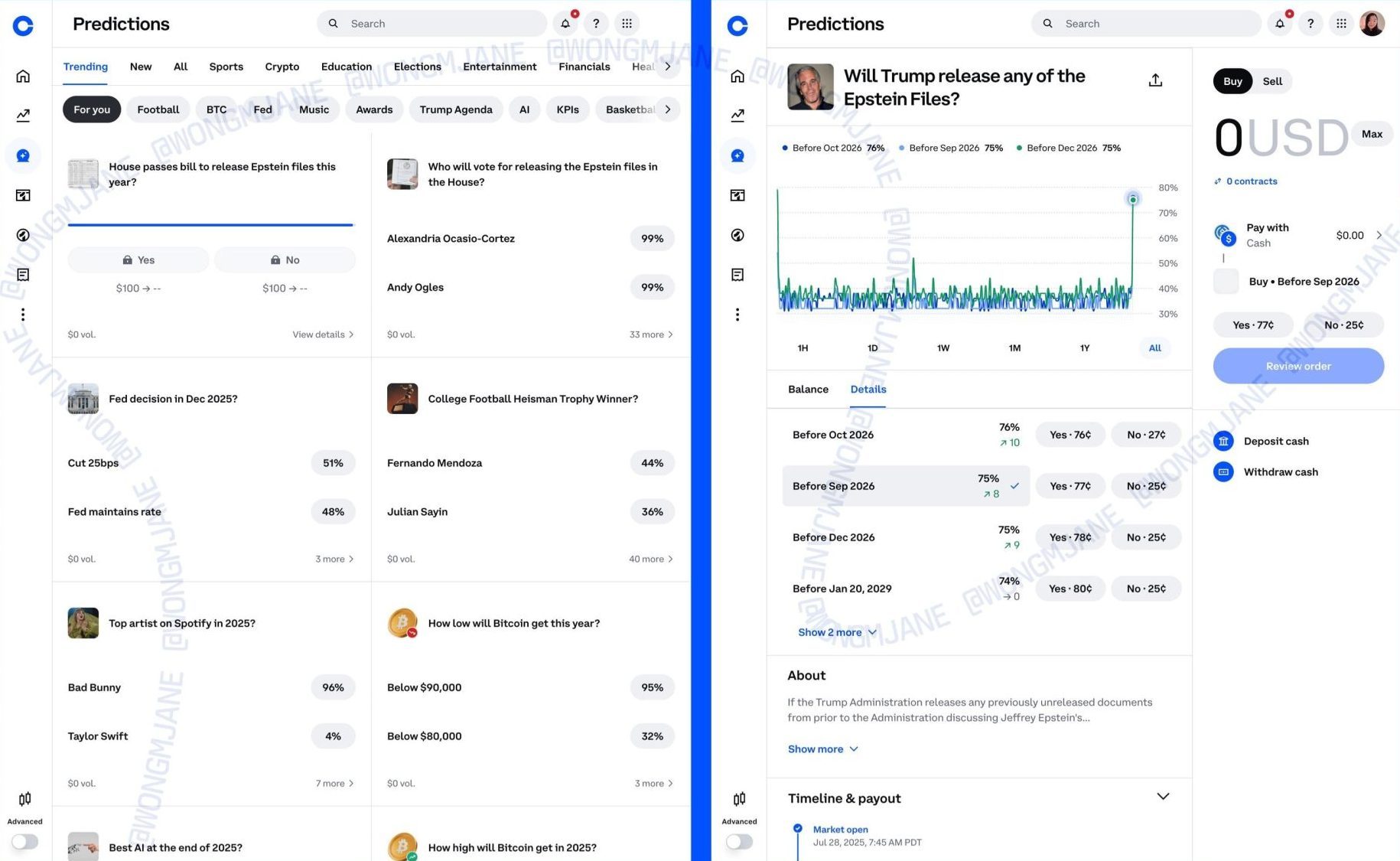Switch to the Crypto category tab
This screenshot has height=861, width=1400.
pos(282,67)
